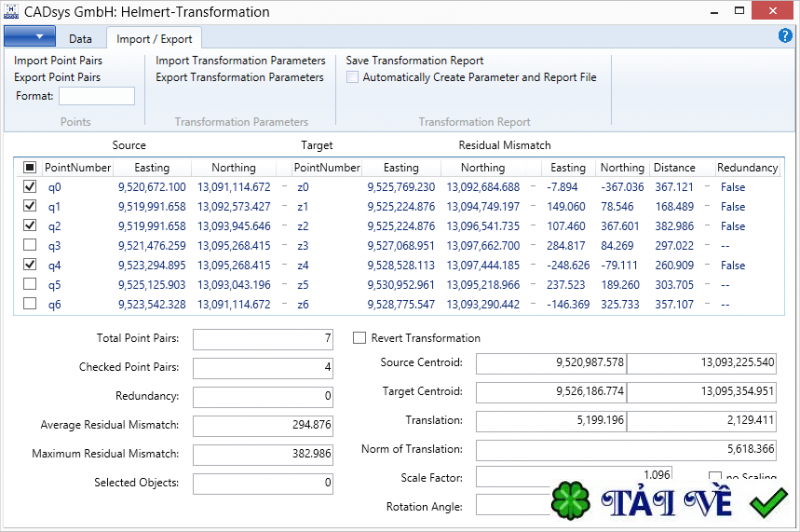Toggle the select-all checkbox in table header
This screenshot has width=800, height=532.
click(29, 168)
